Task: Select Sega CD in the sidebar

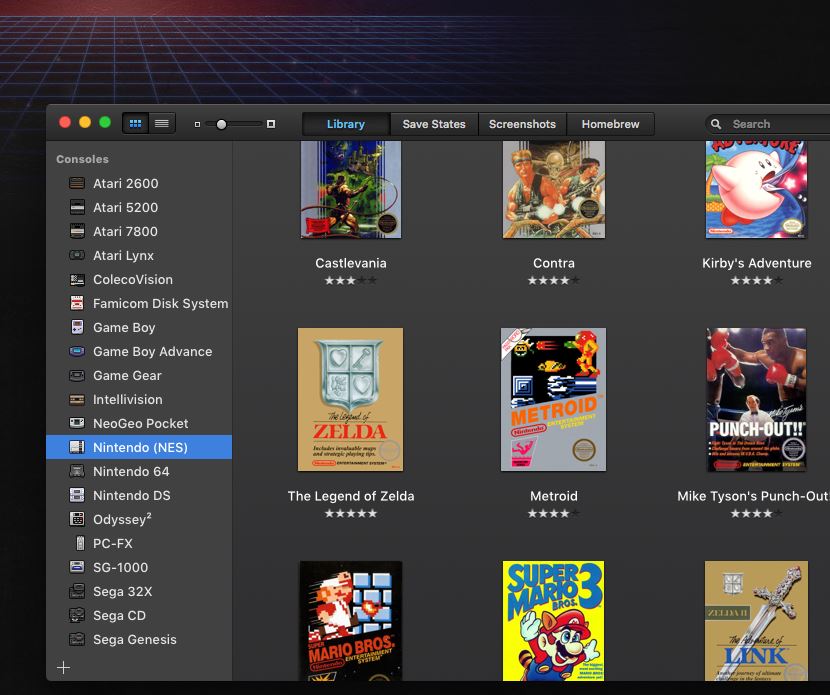Action: [139, 615]
